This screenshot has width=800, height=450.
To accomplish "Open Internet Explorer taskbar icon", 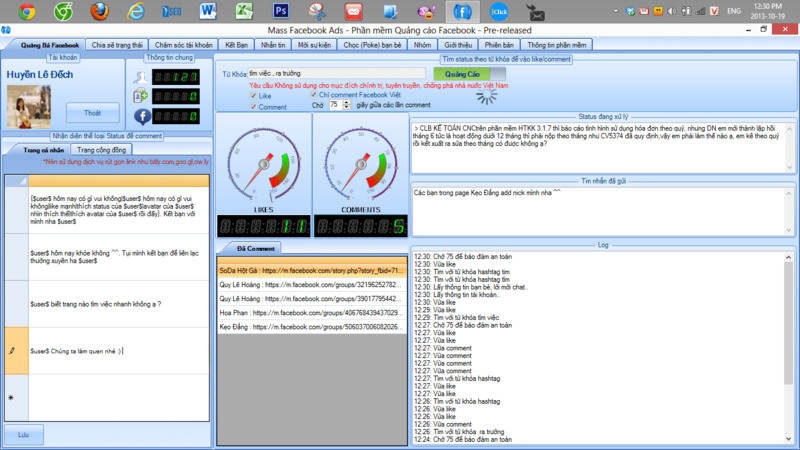I will (x=136, y=11).
